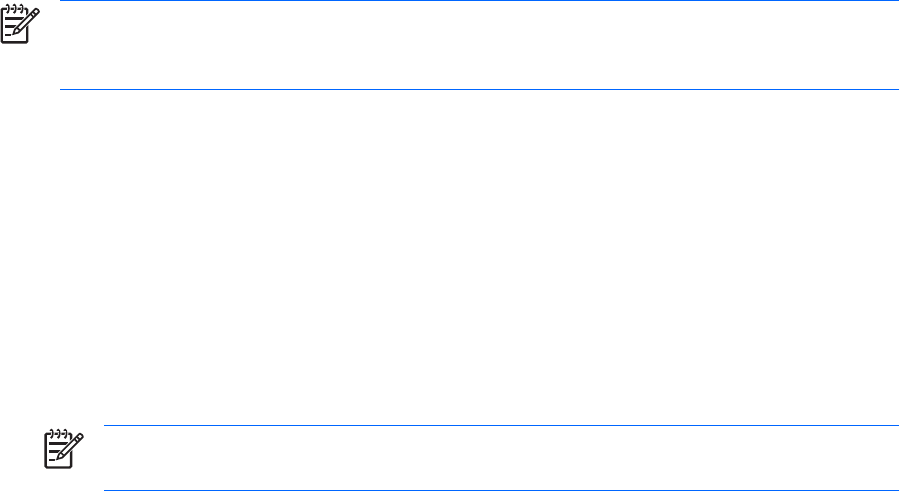The image size is (900, 491).
Task: Click the blue line above the lower note
Action: coord(500,426)
